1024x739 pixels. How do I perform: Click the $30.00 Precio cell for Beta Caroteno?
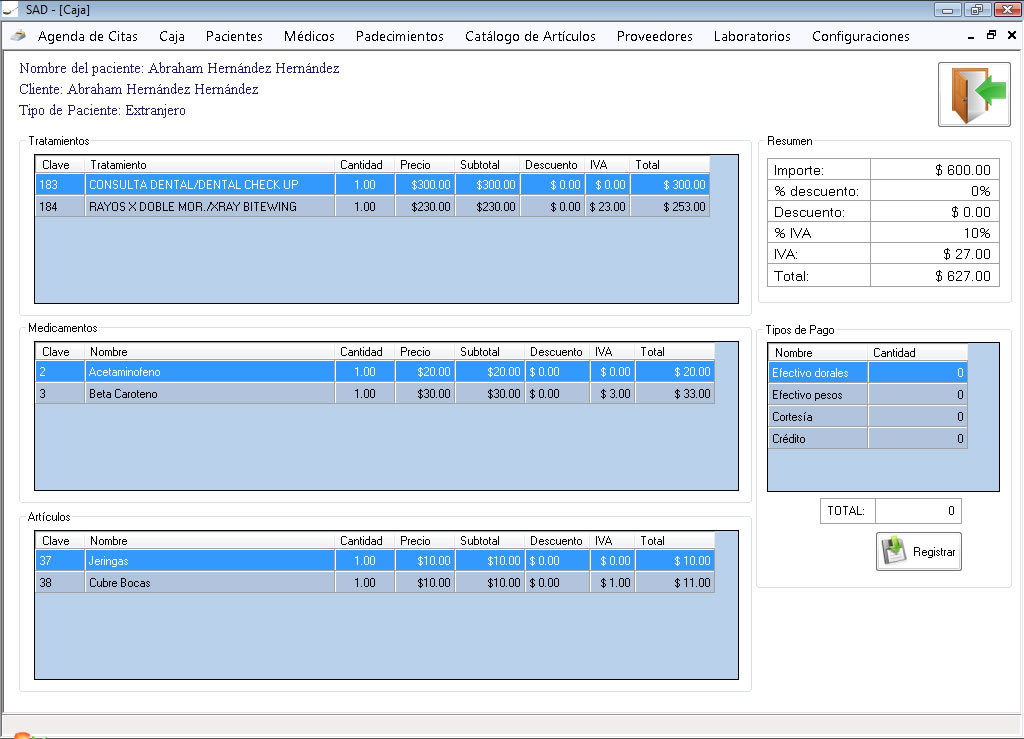tap(424, 394)
